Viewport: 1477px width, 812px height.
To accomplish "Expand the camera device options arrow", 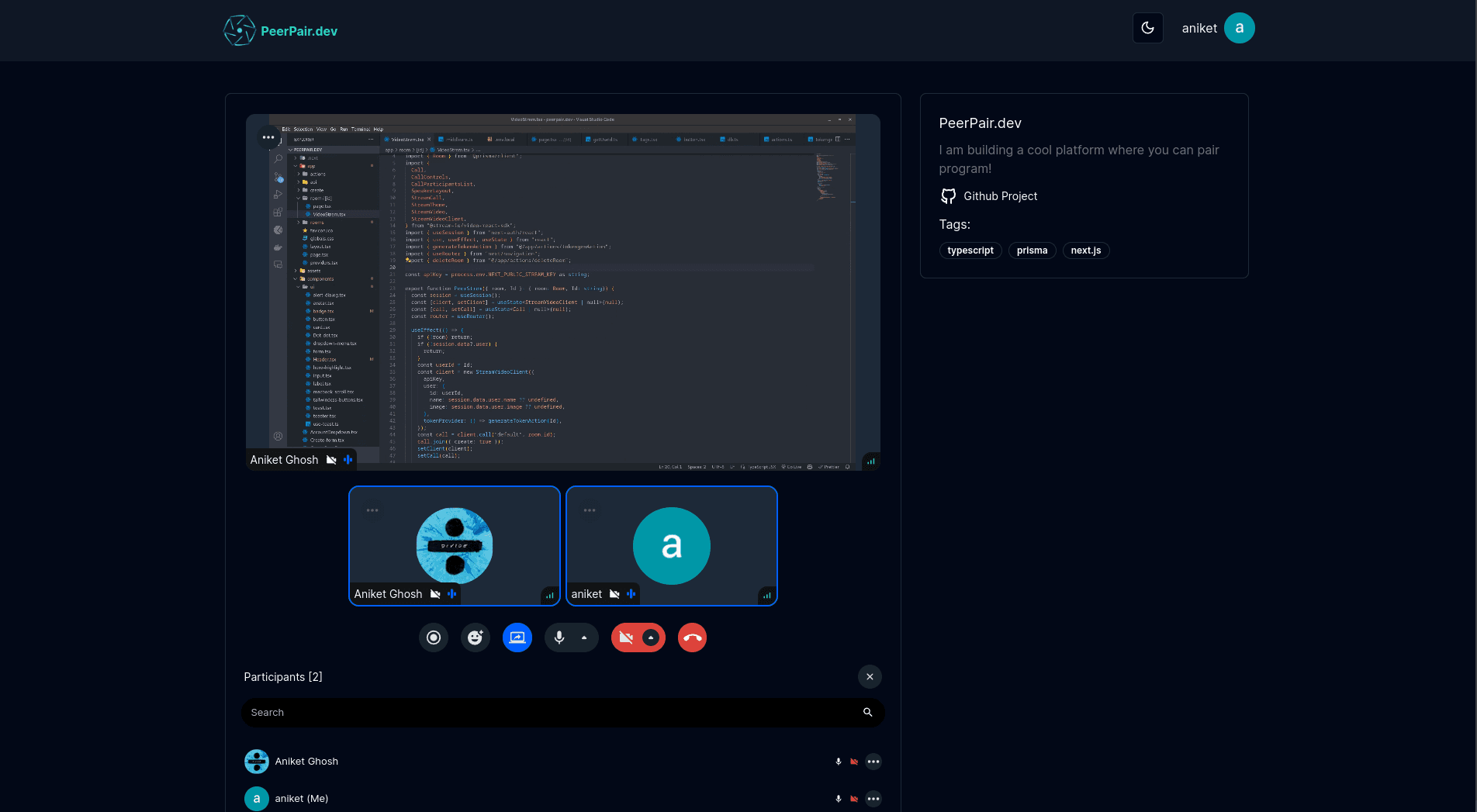I will click(x=652, y=638).
